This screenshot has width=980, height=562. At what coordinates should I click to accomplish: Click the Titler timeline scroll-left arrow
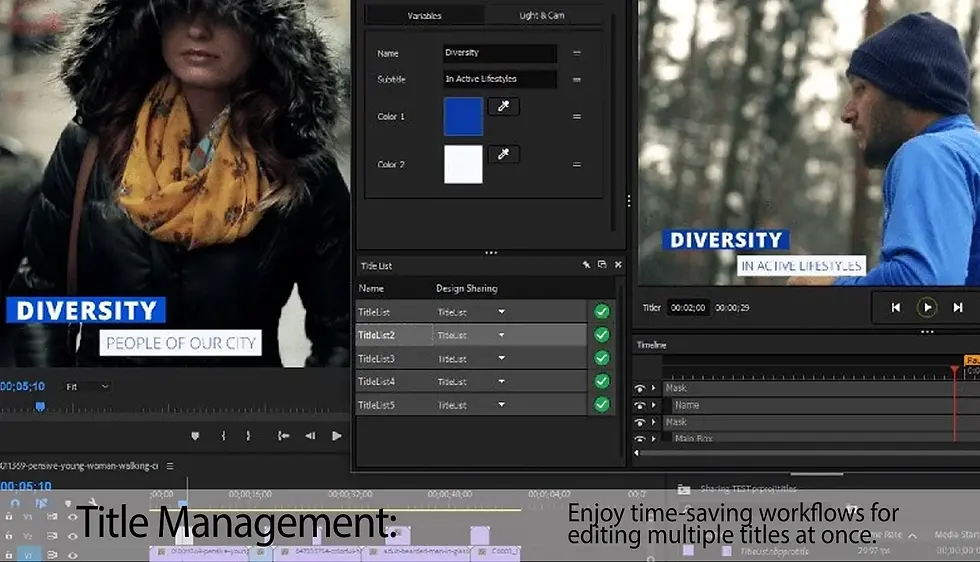(x=637, y=453)
